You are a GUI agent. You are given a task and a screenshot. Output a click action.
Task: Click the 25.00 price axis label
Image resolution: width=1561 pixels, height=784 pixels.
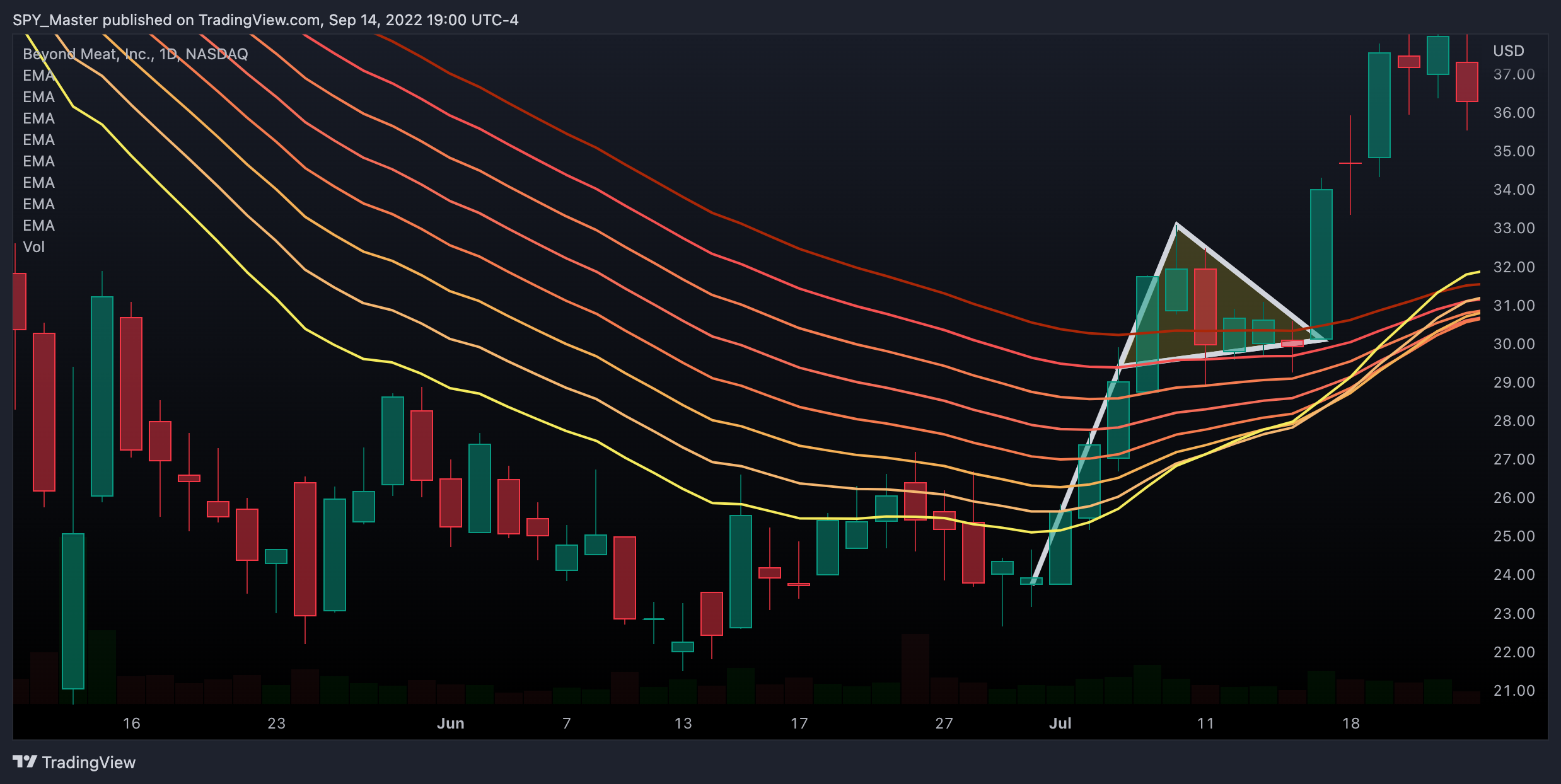(x=1514, y=536)
